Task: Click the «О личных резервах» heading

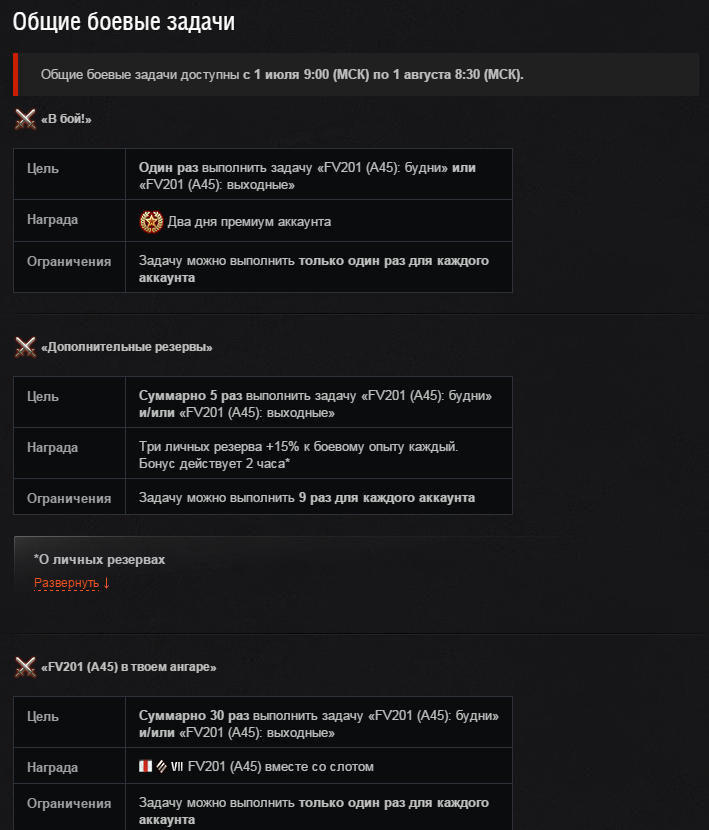Action: 99,560
